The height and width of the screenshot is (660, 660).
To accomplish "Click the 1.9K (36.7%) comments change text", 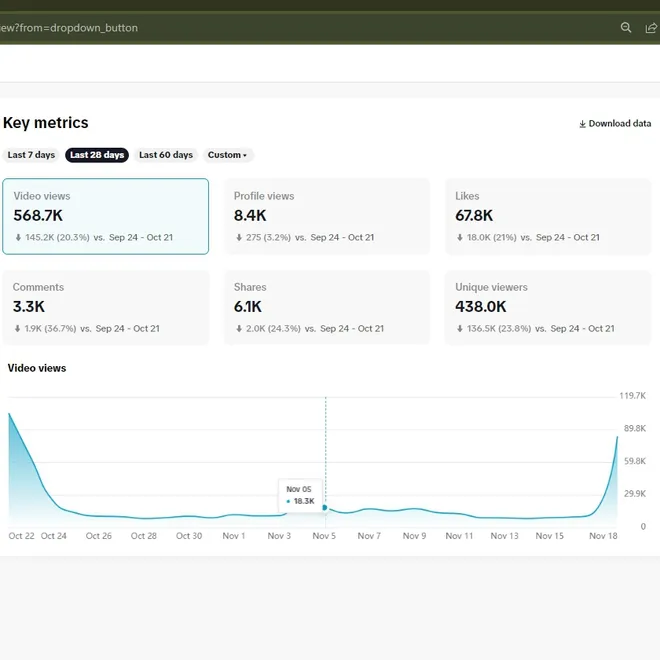I will click(x=50, y=329).
